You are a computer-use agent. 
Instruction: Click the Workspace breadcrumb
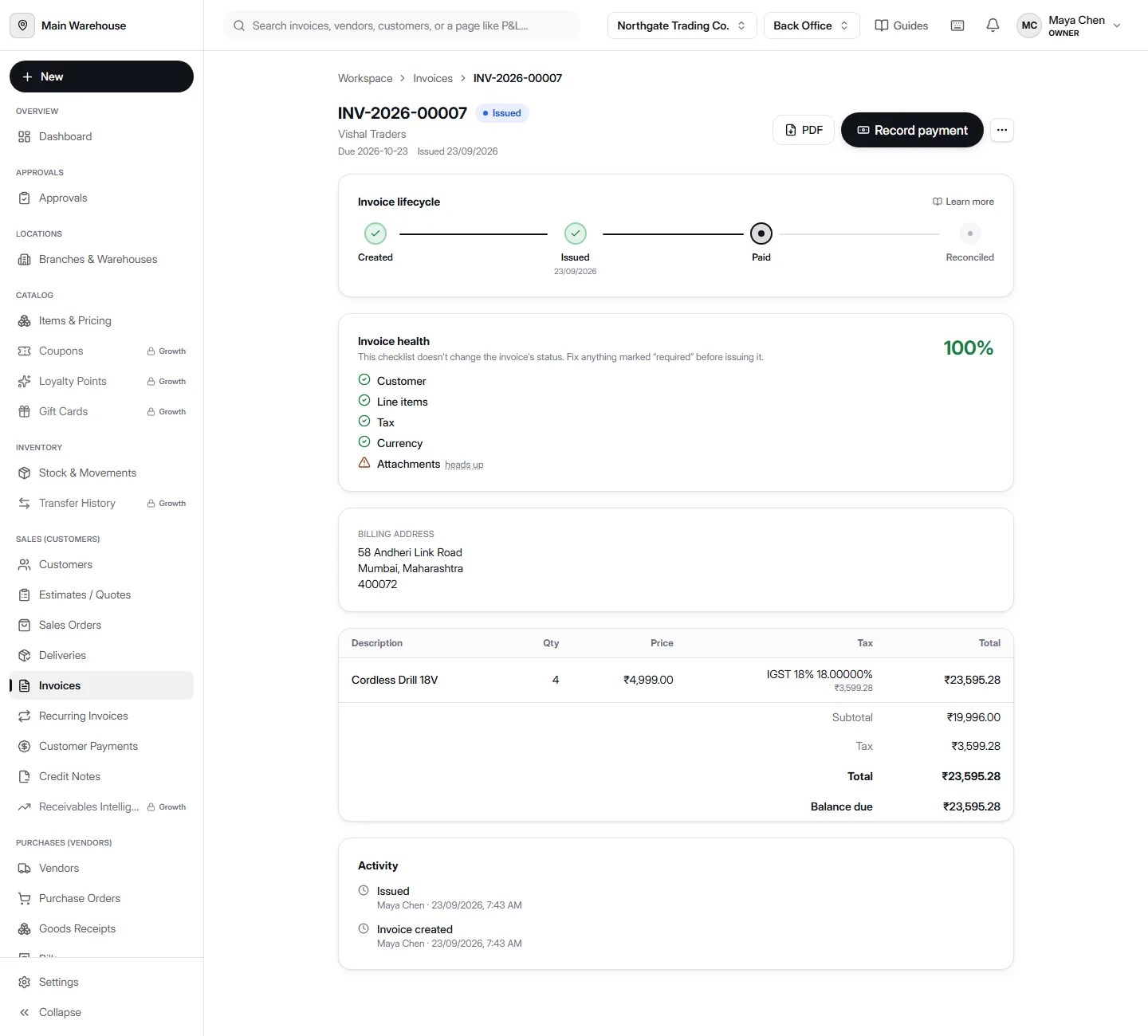[x=365, y=78]
